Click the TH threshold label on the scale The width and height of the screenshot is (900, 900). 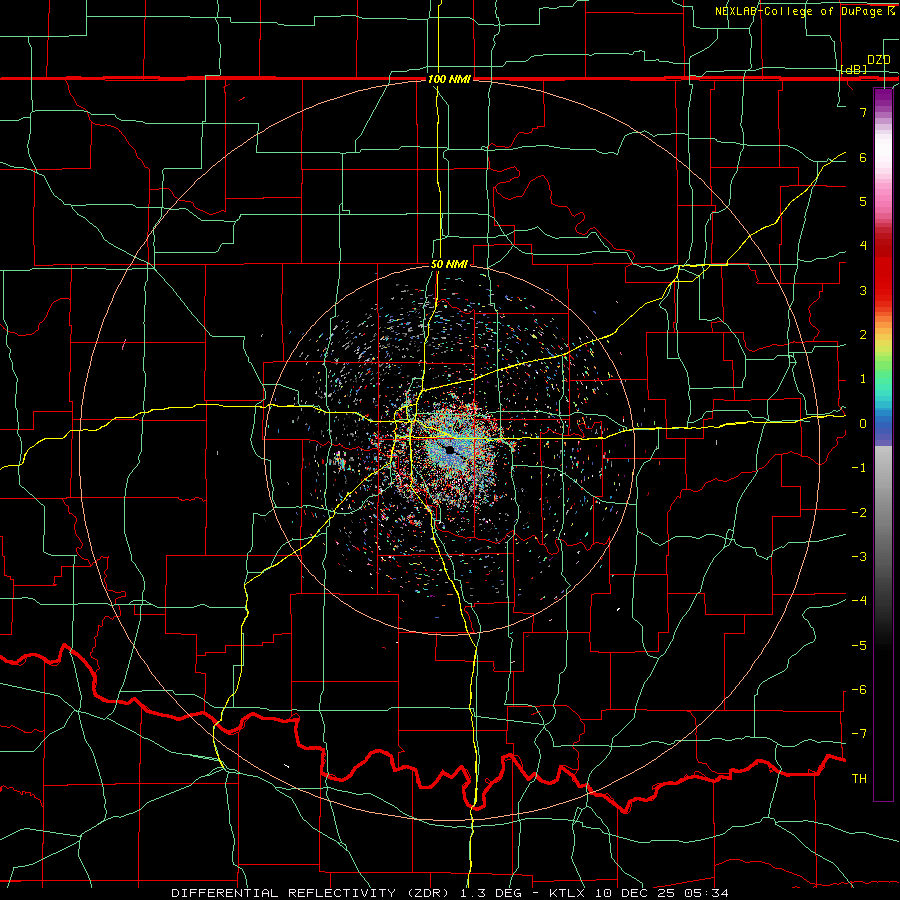[x=859, y=778]
